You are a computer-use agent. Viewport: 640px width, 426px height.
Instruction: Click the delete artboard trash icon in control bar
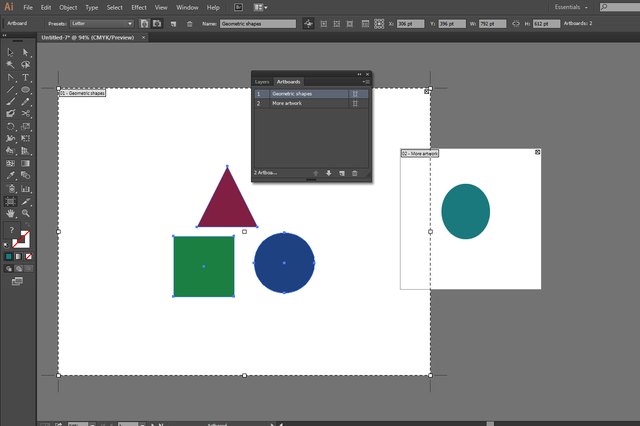pyautogui.click(x=189, y=24)
